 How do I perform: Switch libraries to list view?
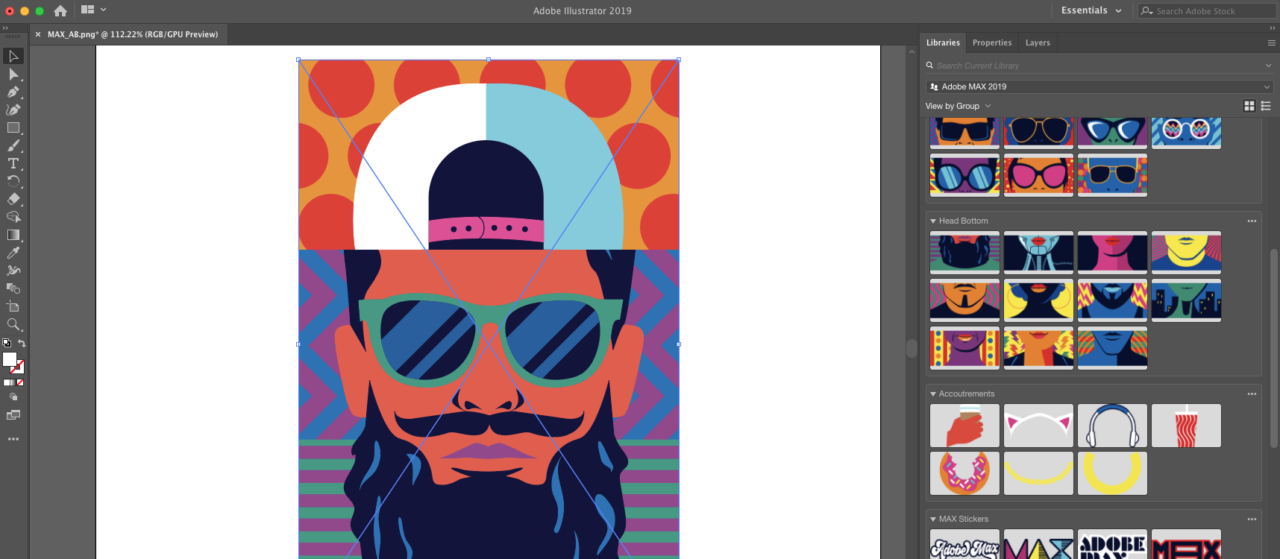pos(1266,106)
